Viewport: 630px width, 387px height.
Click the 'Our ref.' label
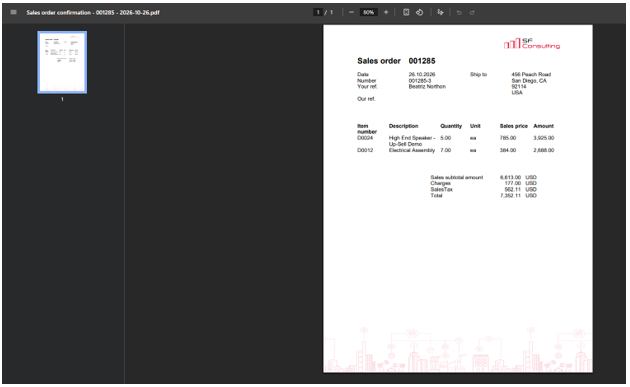[x=366, y=99]
